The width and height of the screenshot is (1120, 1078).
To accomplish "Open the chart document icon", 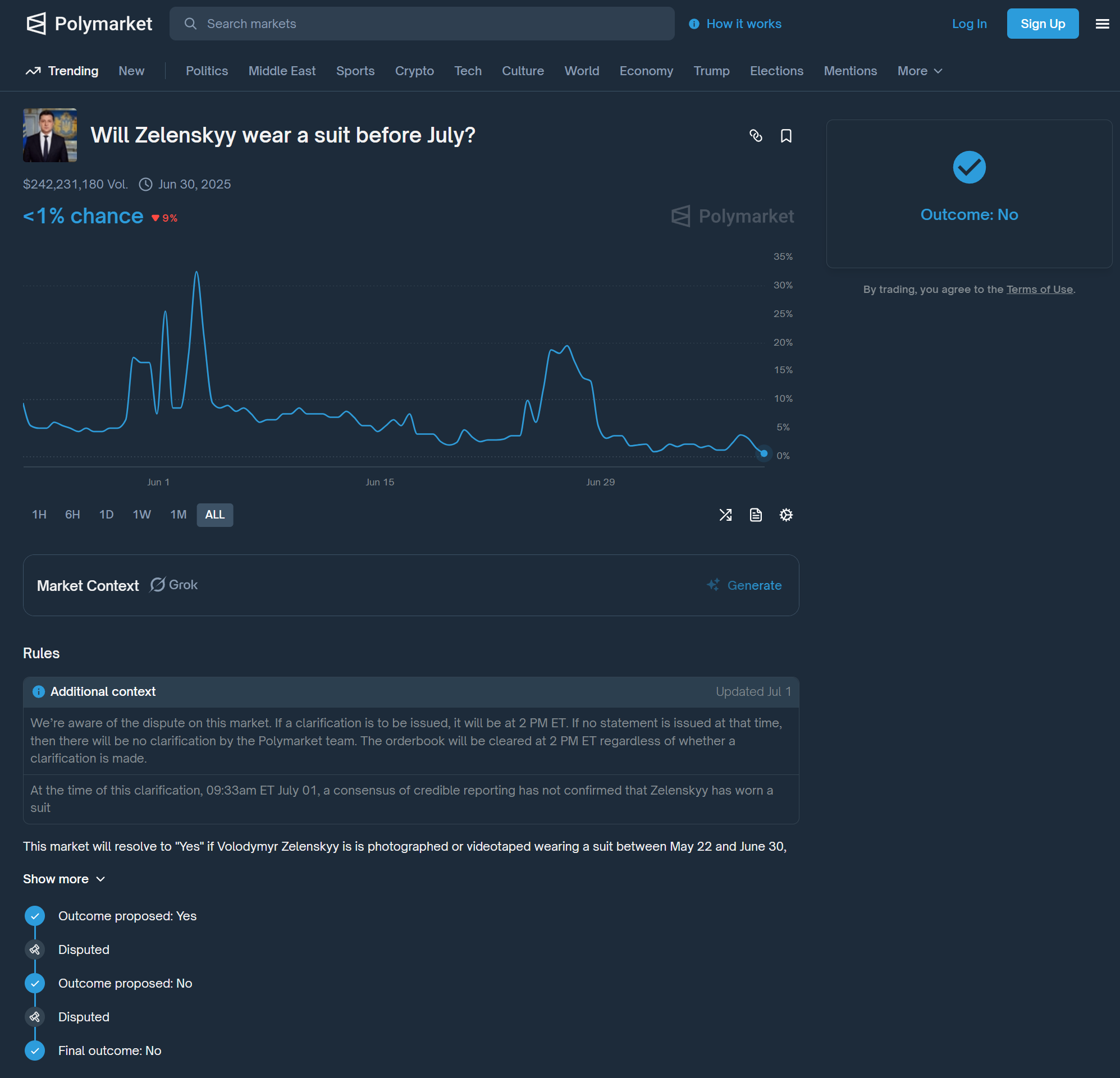I will coord(756,515).
